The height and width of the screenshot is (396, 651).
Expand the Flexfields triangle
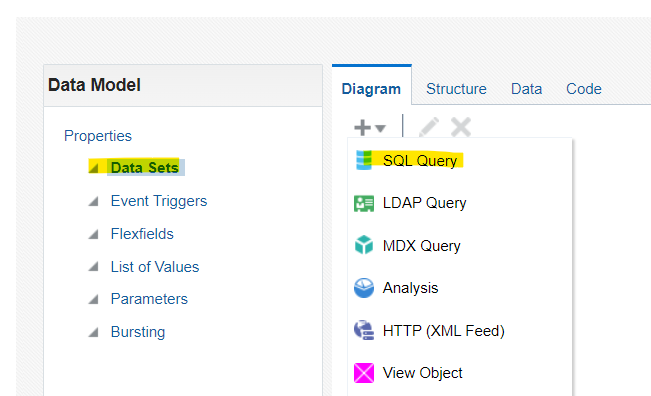point(93,234)
